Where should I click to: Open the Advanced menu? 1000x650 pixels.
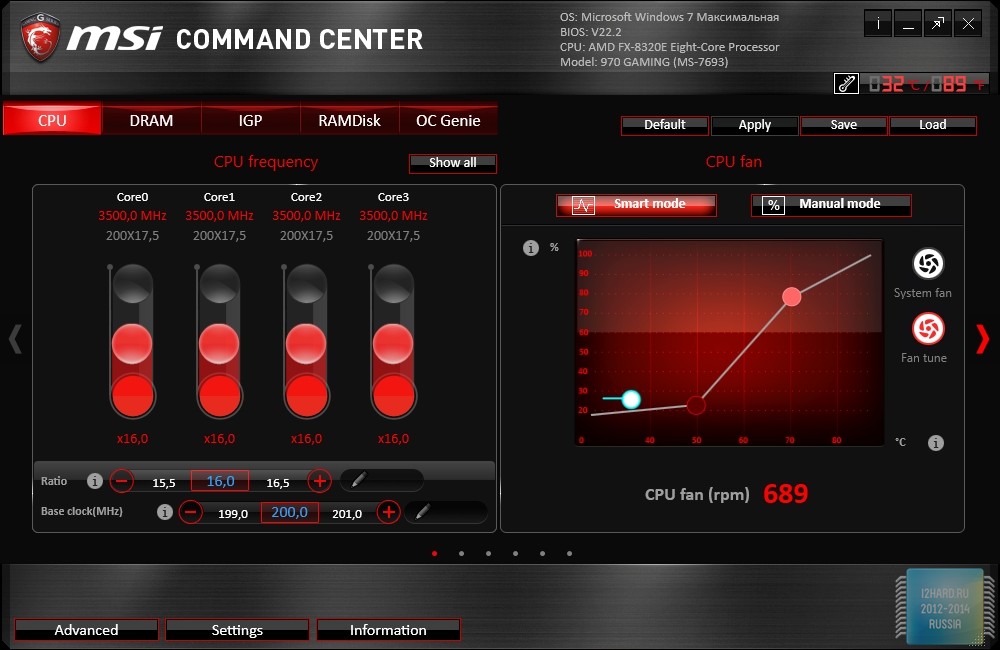pos(86,630)
